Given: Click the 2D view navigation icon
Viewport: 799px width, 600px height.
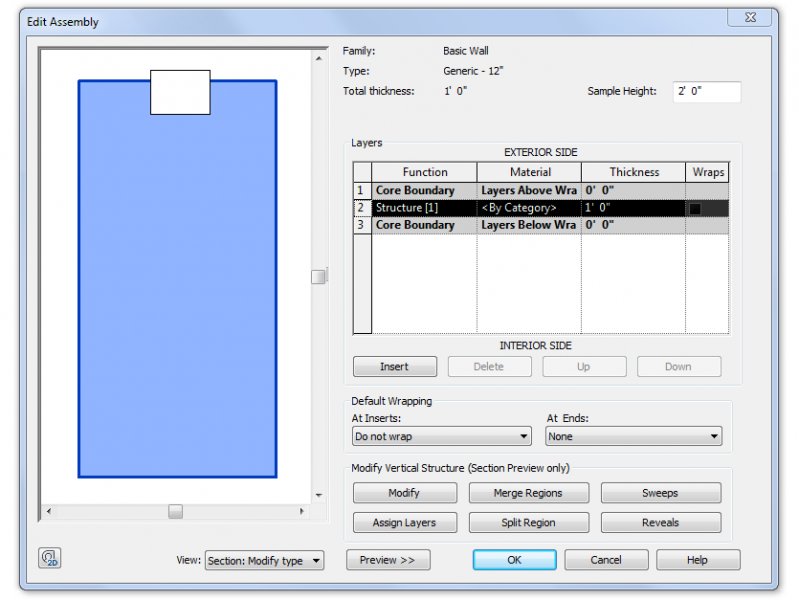Looking at the screenshot, I should [x=49, y=558].
